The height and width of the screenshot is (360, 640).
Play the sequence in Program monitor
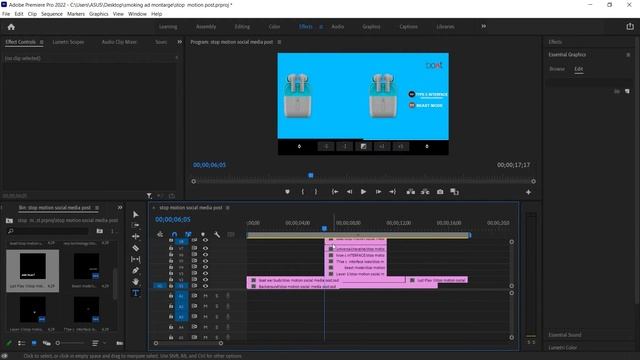pos(363,192)
